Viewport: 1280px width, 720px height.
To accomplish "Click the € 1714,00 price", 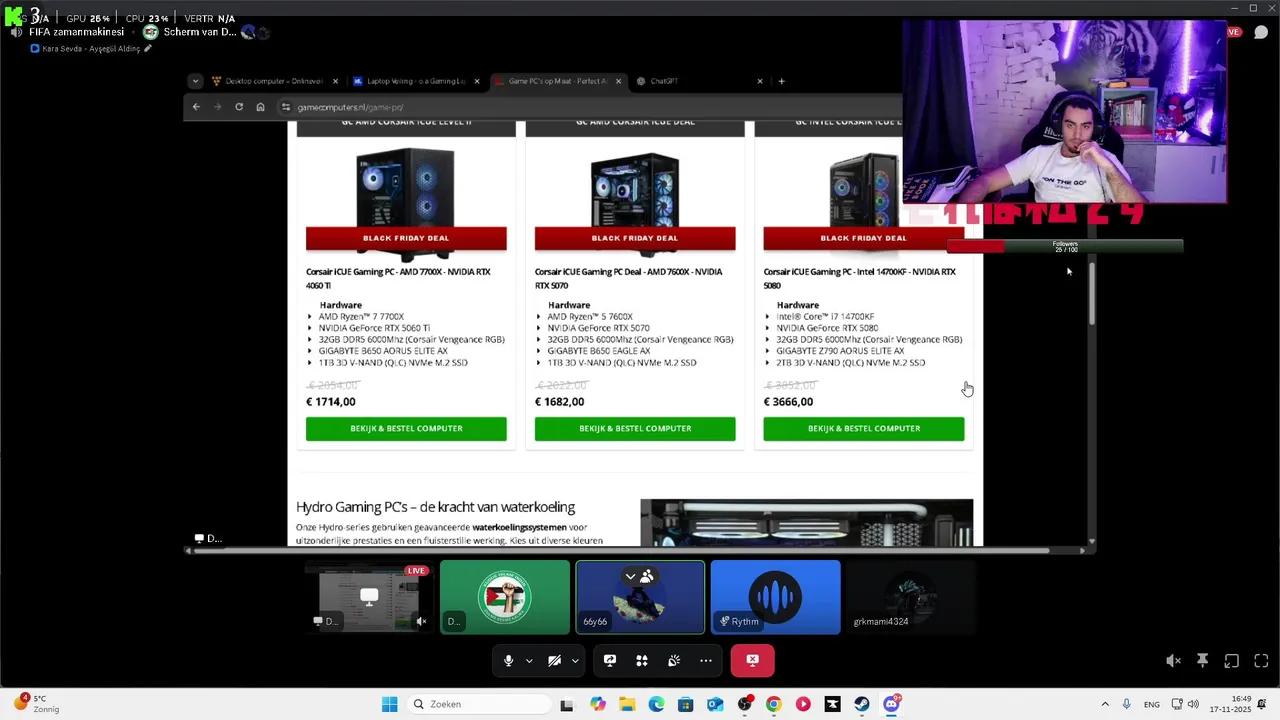I will point(331,402).
